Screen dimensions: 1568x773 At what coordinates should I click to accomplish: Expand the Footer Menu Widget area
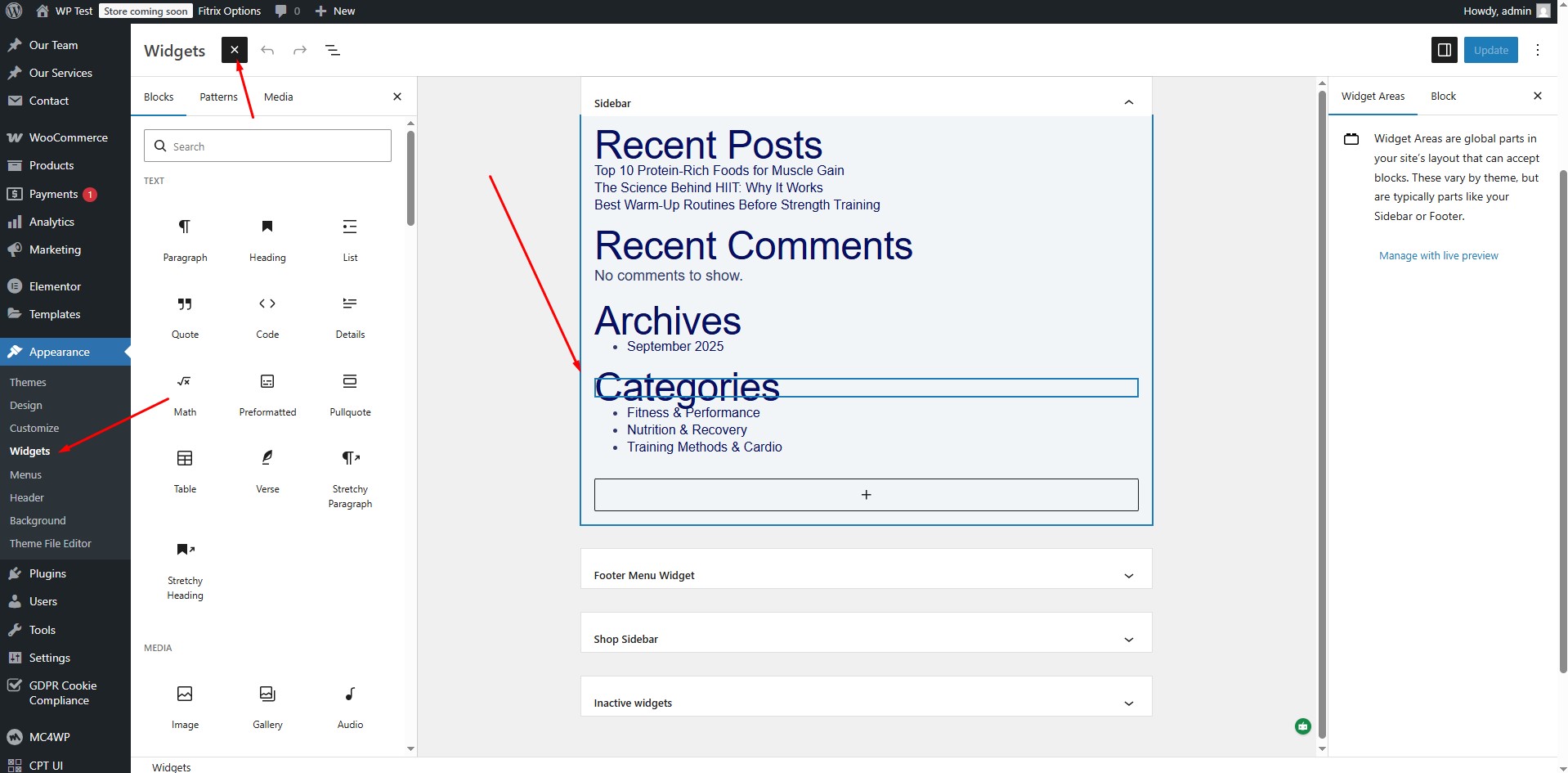click(1128, 576)
